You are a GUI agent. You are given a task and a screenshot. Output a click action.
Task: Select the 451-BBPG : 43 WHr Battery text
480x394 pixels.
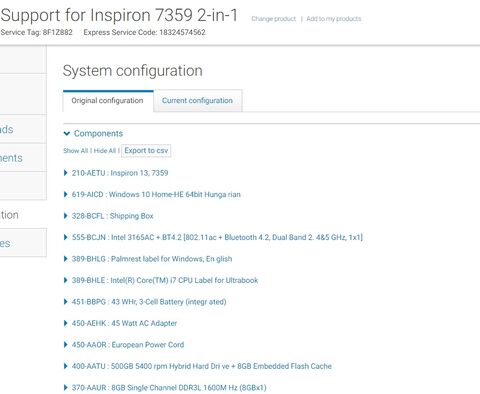149,302
